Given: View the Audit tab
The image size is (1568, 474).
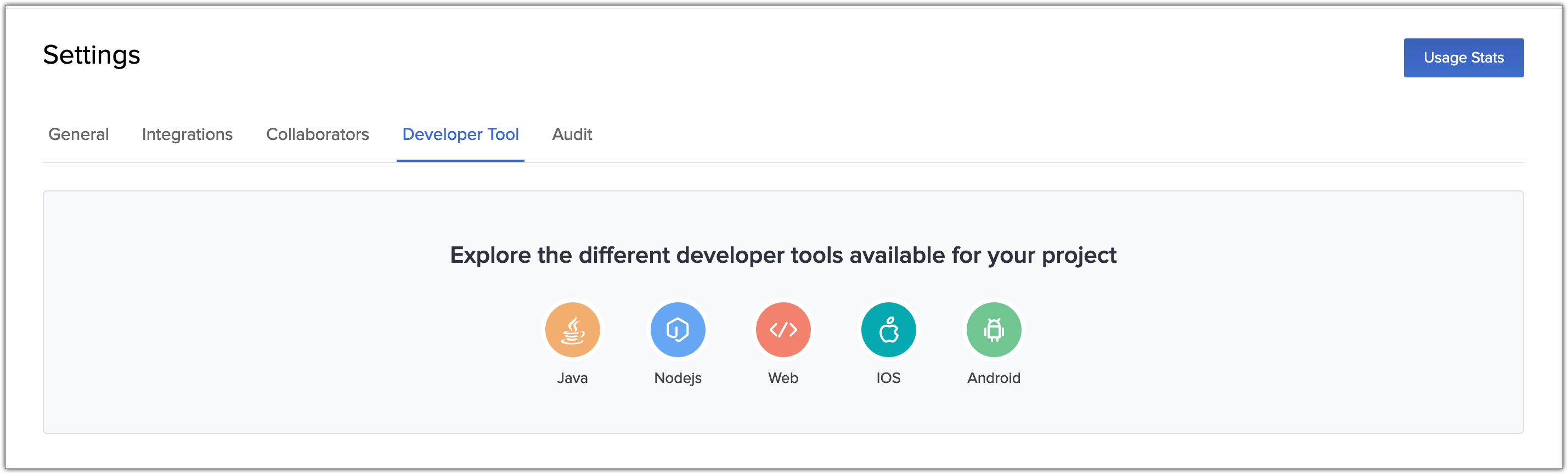Looking at the screenshot, I should pyautogui.click(x=572, y=134).
